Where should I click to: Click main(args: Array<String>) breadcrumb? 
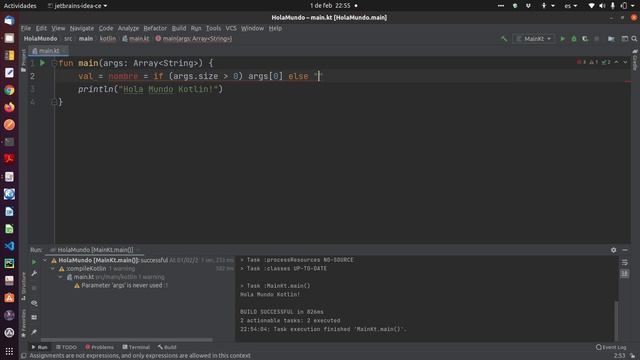193,39
